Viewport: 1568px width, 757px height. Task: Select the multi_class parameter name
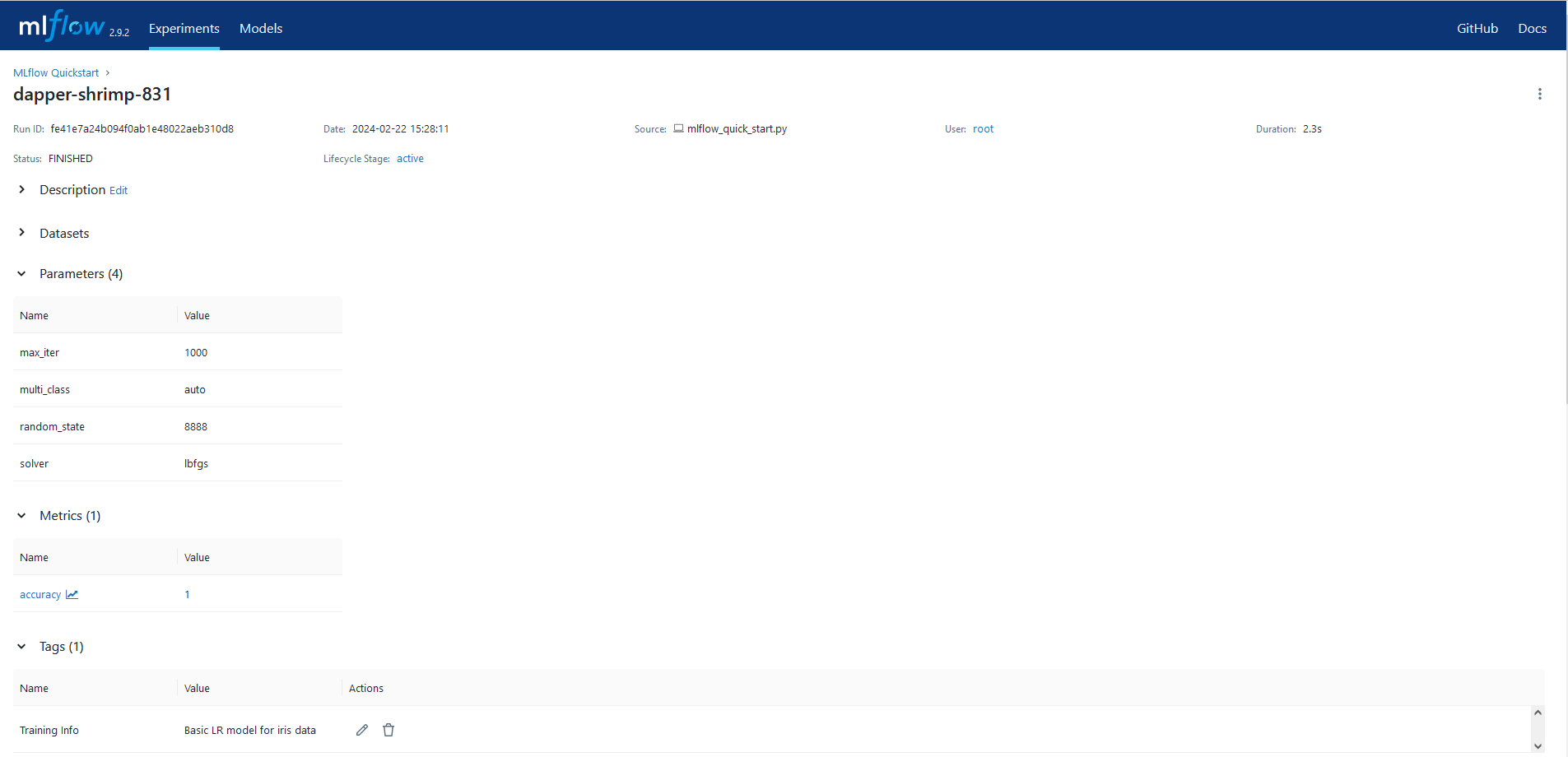point(44,389)
